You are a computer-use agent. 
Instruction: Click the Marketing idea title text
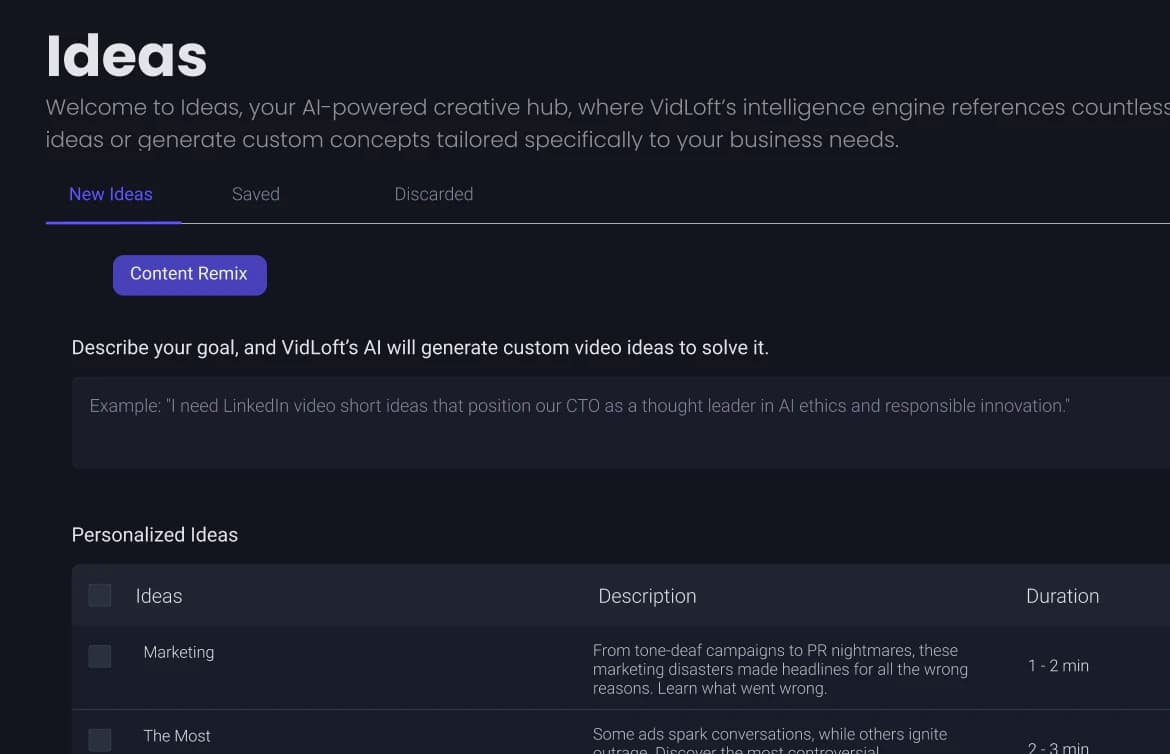point(178,652)
